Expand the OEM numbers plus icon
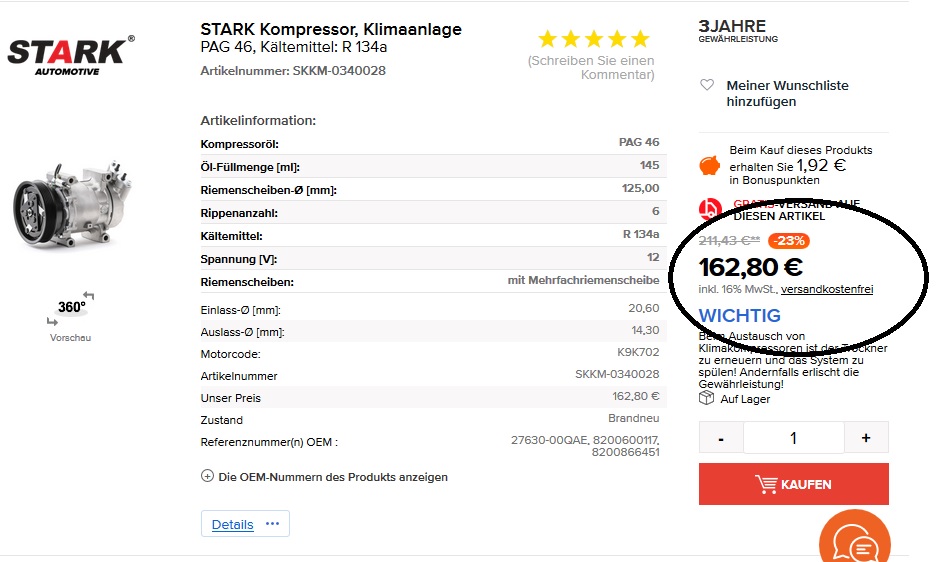Screen dimensions: 946x562 [x=208, y=477]
